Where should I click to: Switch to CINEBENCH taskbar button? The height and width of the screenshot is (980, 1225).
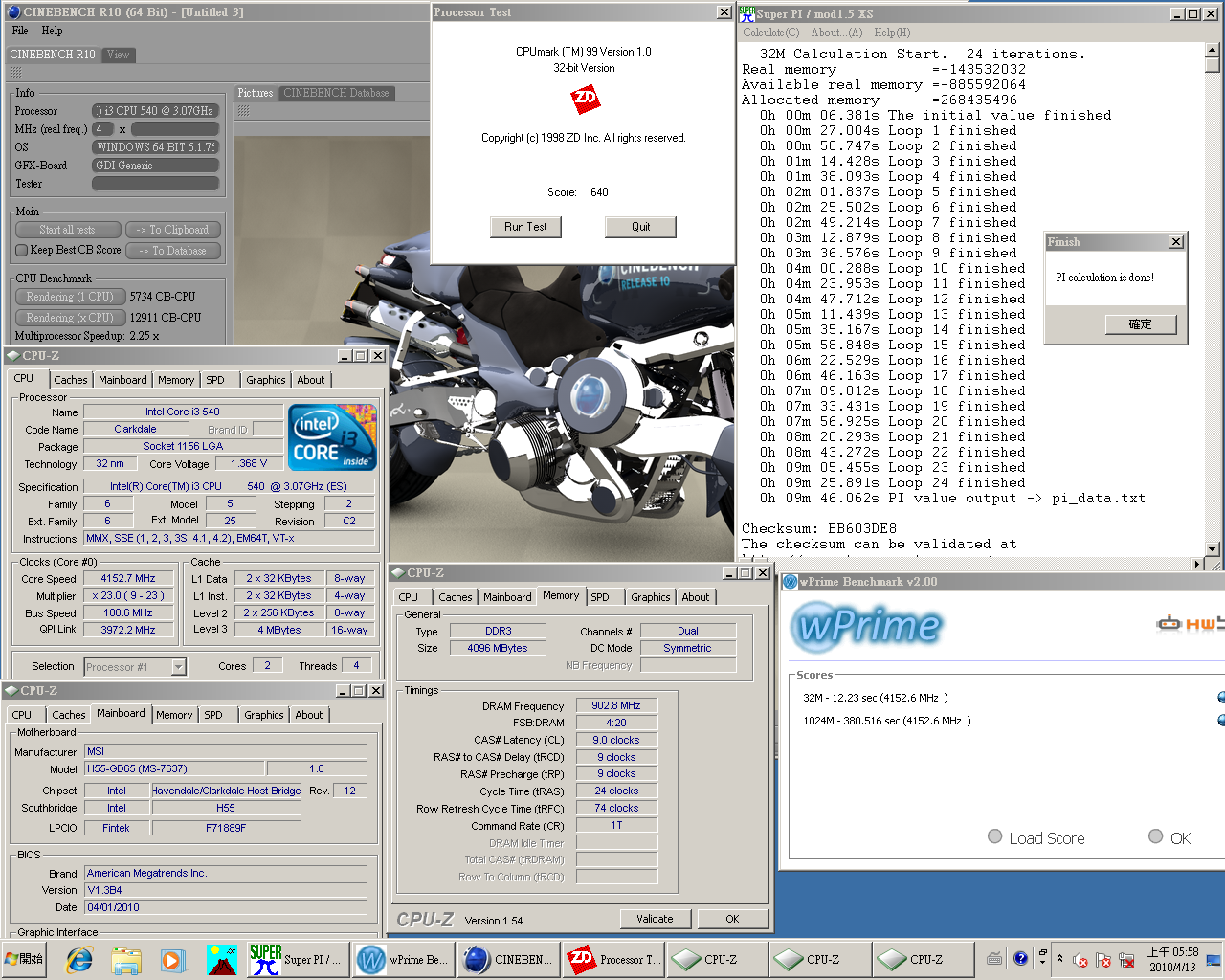pos(507,959)
